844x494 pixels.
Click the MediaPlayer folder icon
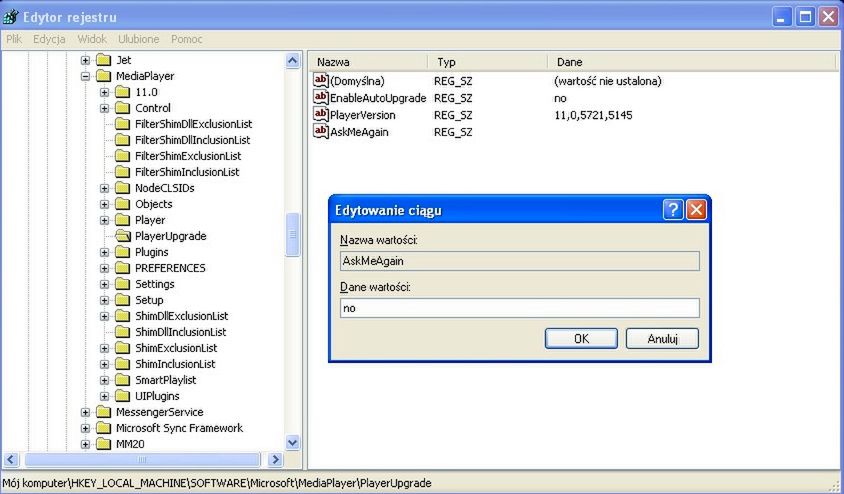point(103,76)
